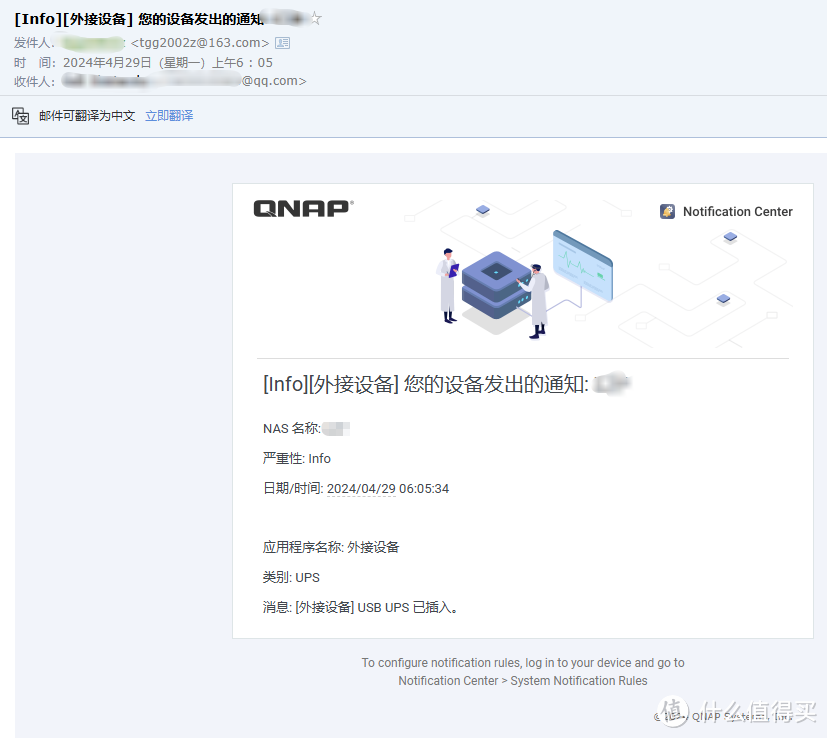827x738 pixels.
Task: Click the time value 06:05:34
Action: (x=424, y=488)
